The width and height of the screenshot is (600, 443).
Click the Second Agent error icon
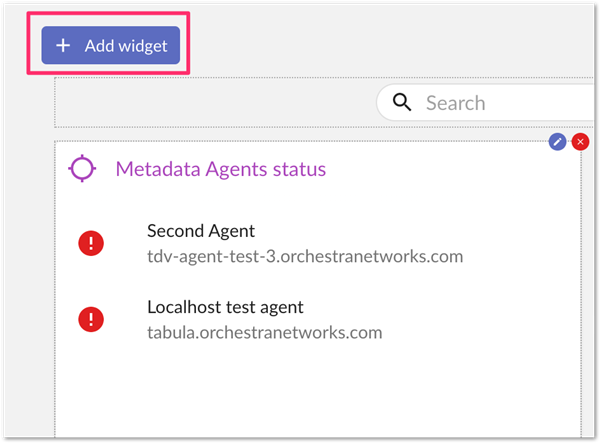(x=91, y=243)
